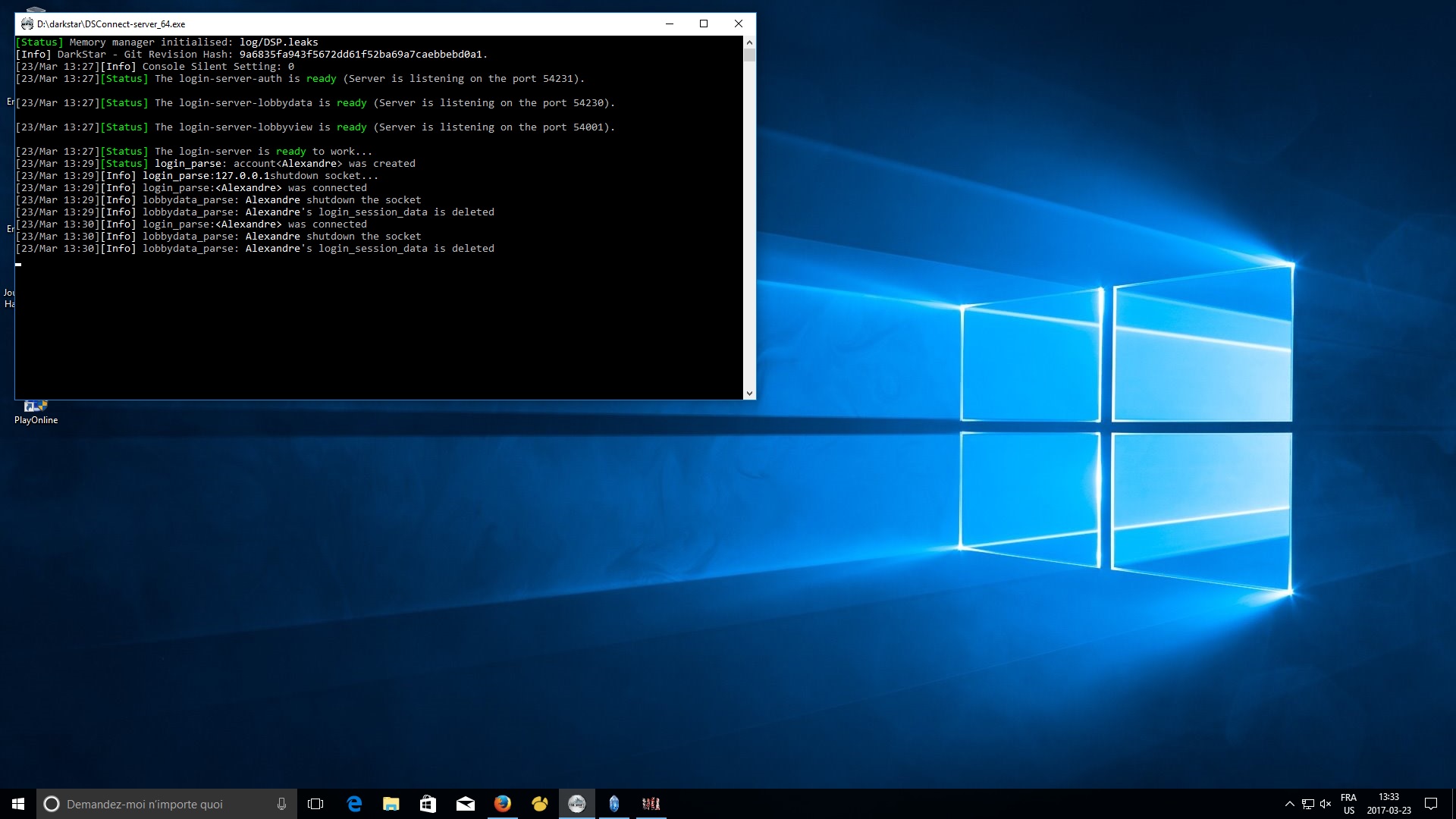The height and width of the screenshot is (819, 1456).
Task: Launch Microsoft Edge from taskbar
Action: coord(353,804)
